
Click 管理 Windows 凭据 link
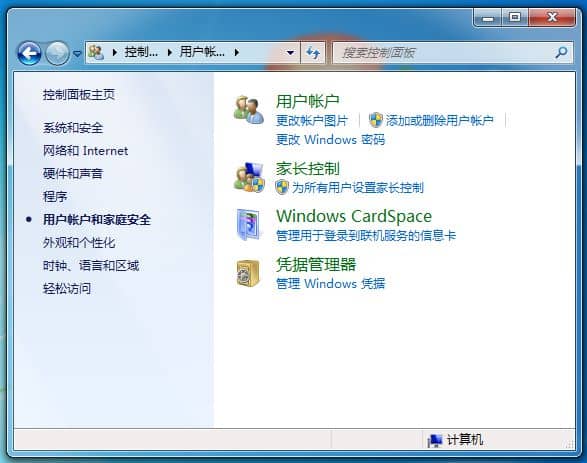click(x=330, y=284)
